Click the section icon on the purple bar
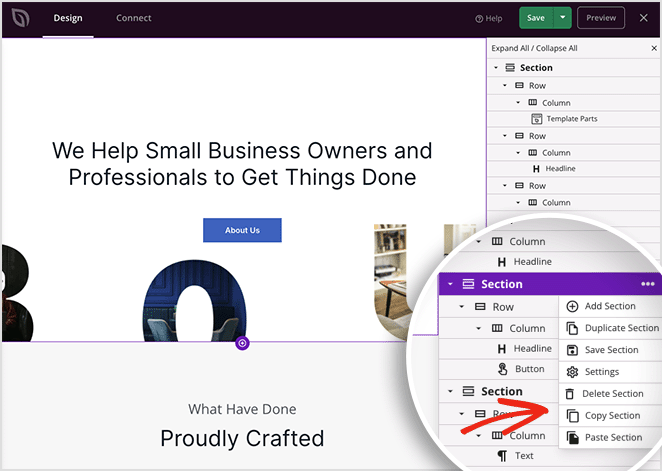662x471 pixels. (468, 284)
